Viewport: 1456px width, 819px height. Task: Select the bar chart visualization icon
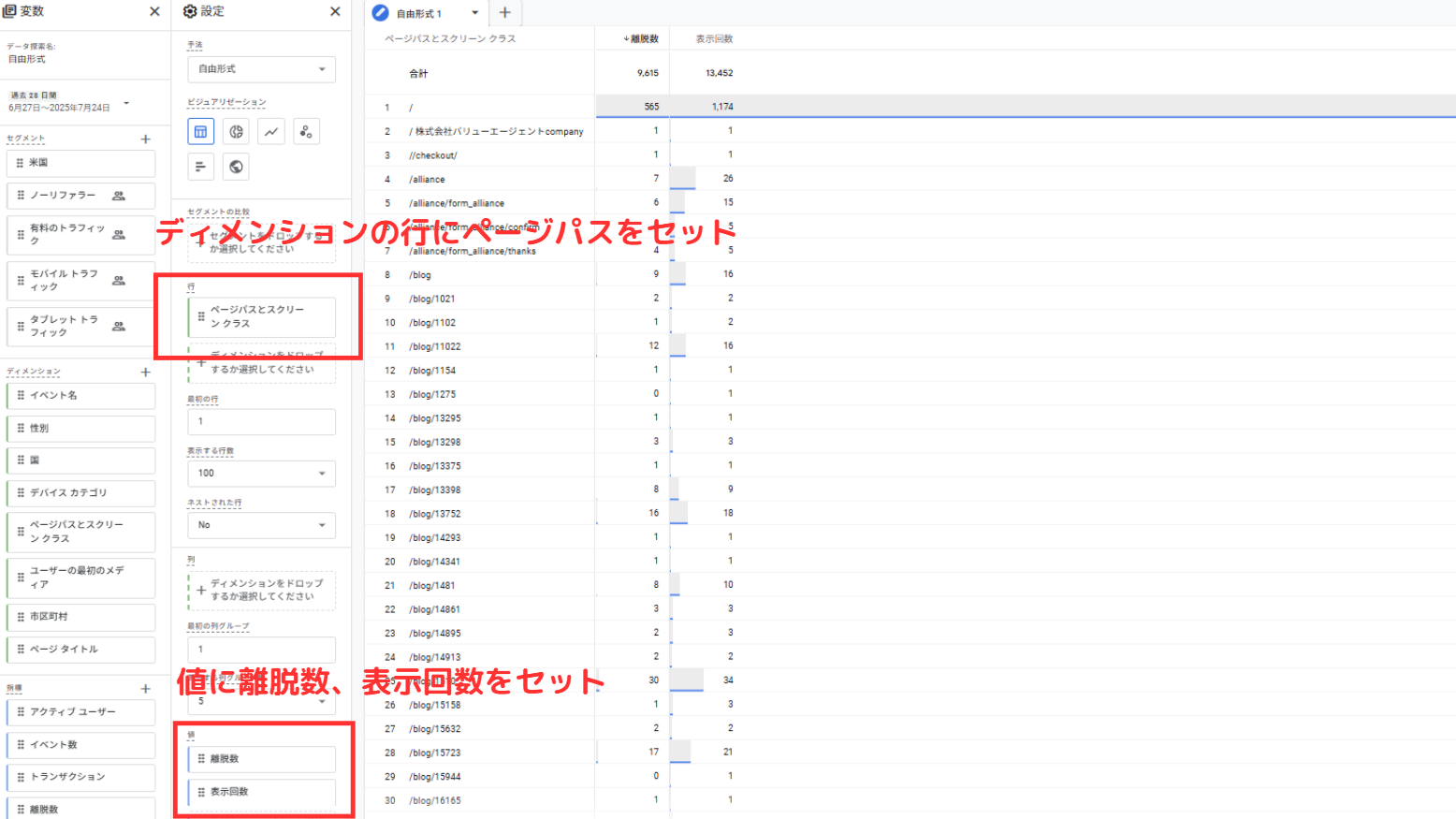point(200,167)
